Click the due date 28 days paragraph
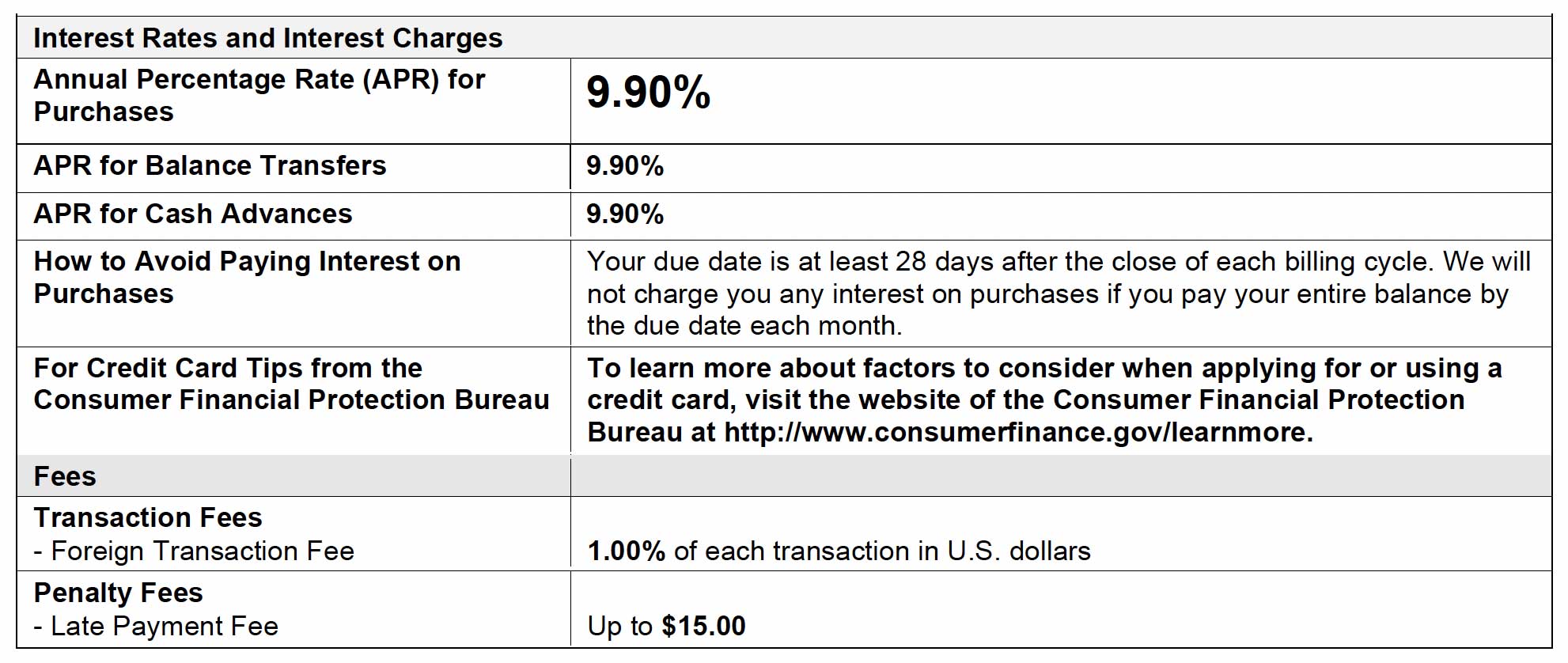This screenshot has width=1568, height=663. pyautogui.click(x=1058, y=294)
